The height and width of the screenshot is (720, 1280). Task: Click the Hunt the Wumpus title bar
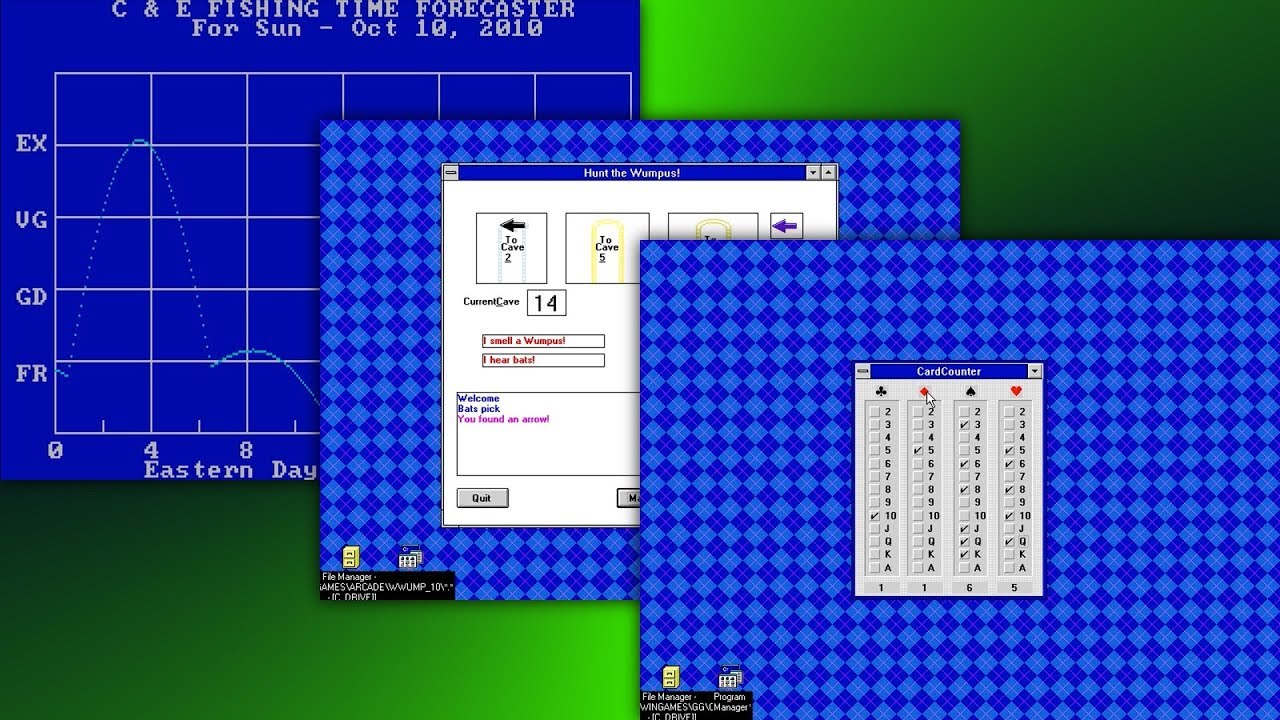632,173
